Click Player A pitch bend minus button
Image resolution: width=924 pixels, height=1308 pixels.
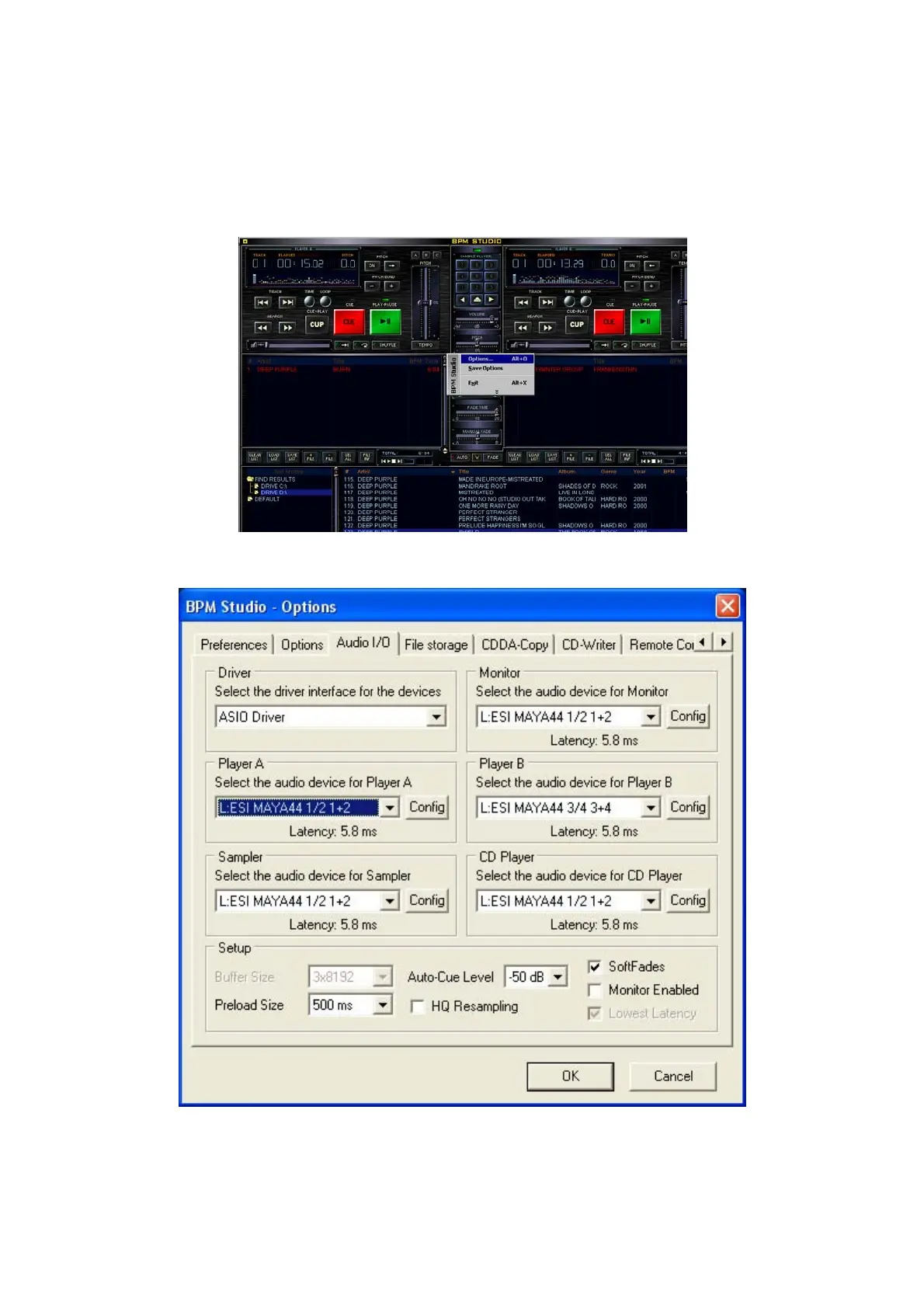pyautogui.click(x=373, y=286)
